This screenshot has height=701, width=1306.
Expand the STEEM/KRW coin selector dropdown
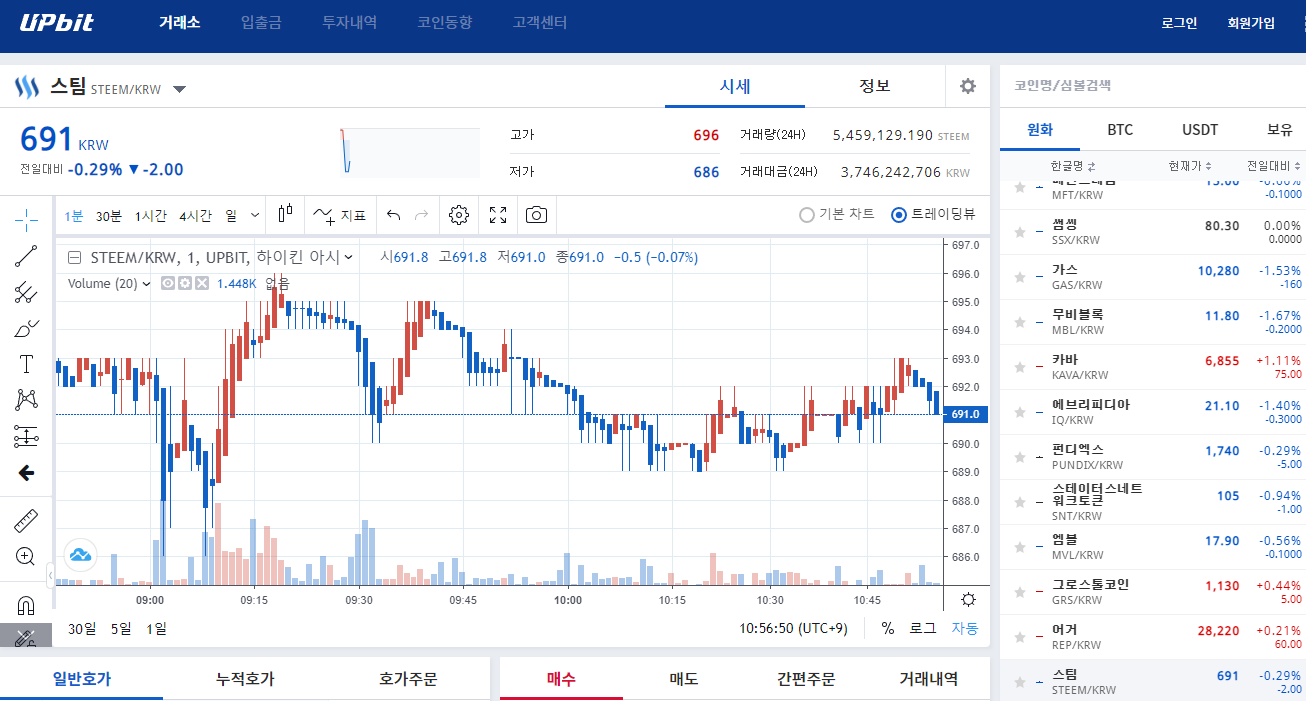(x=179, y=89)
